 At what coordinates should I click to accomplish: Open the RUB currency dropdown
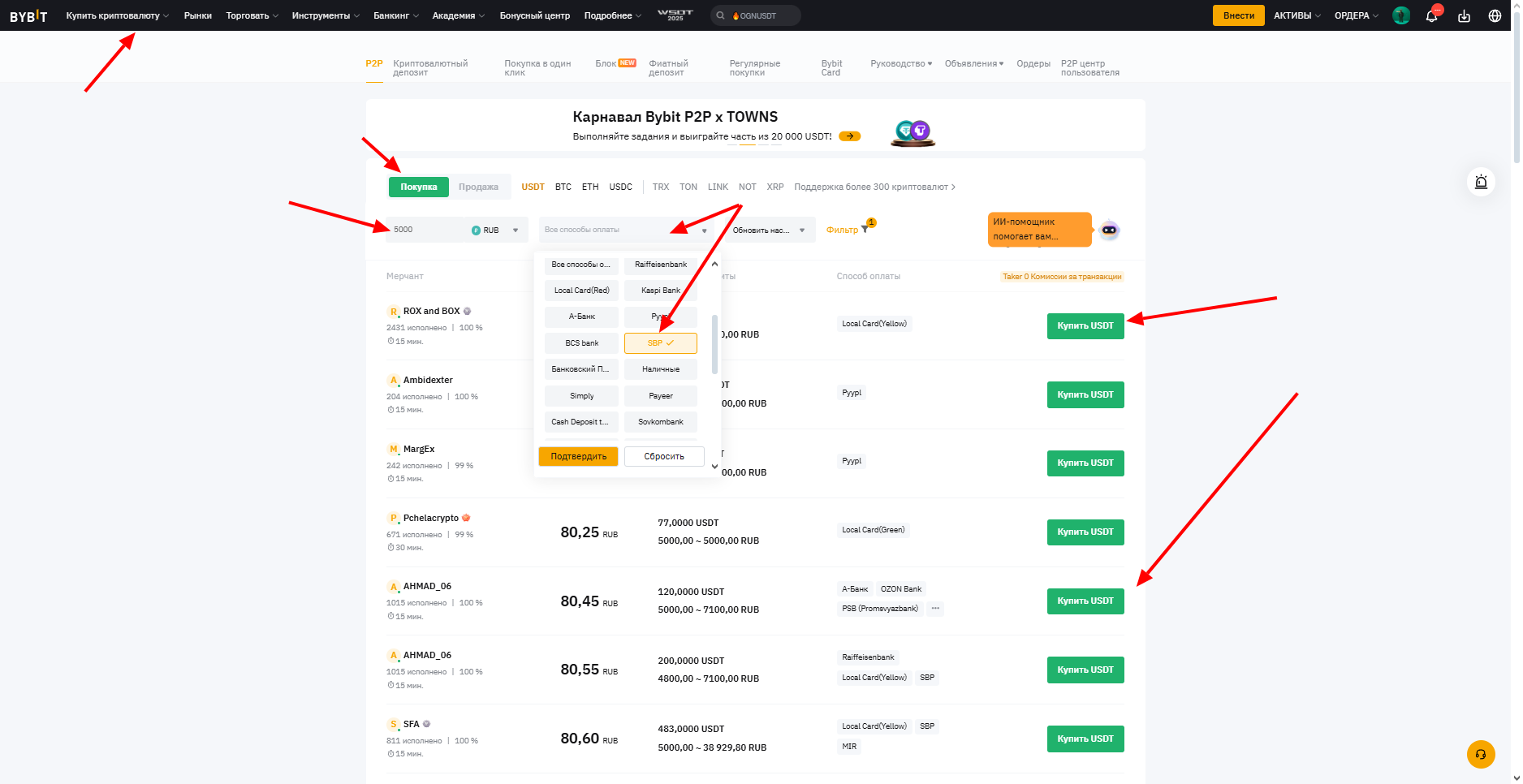click(495, 230)
